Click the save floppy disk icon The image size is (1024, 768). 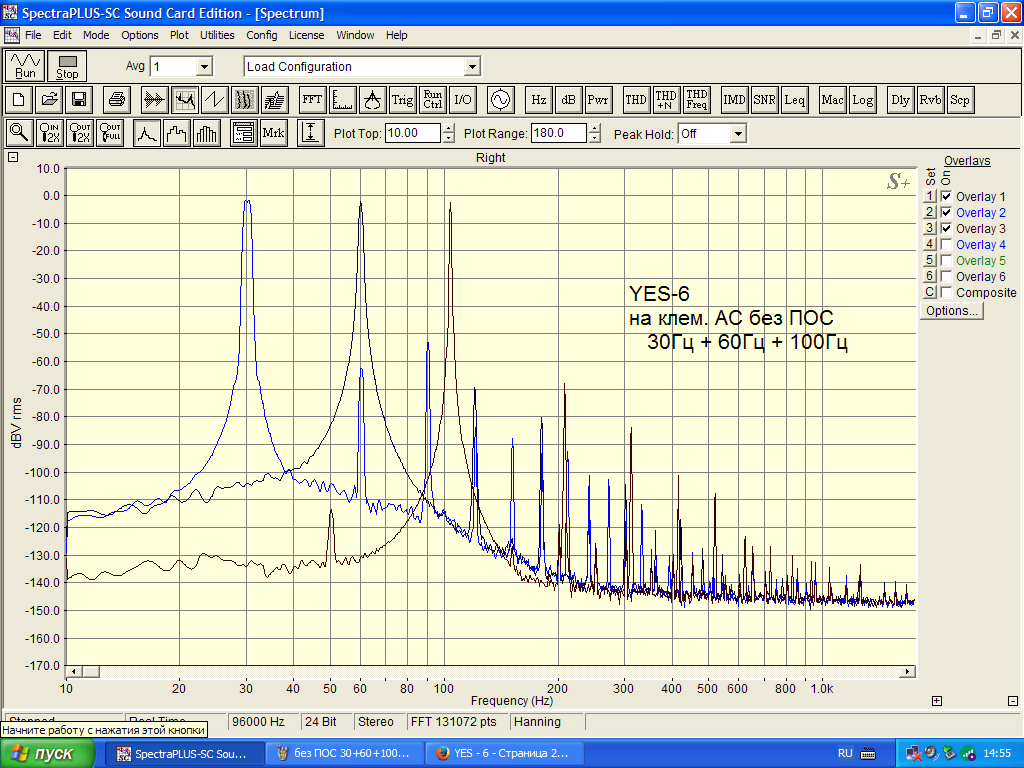[x=79, y=100]
